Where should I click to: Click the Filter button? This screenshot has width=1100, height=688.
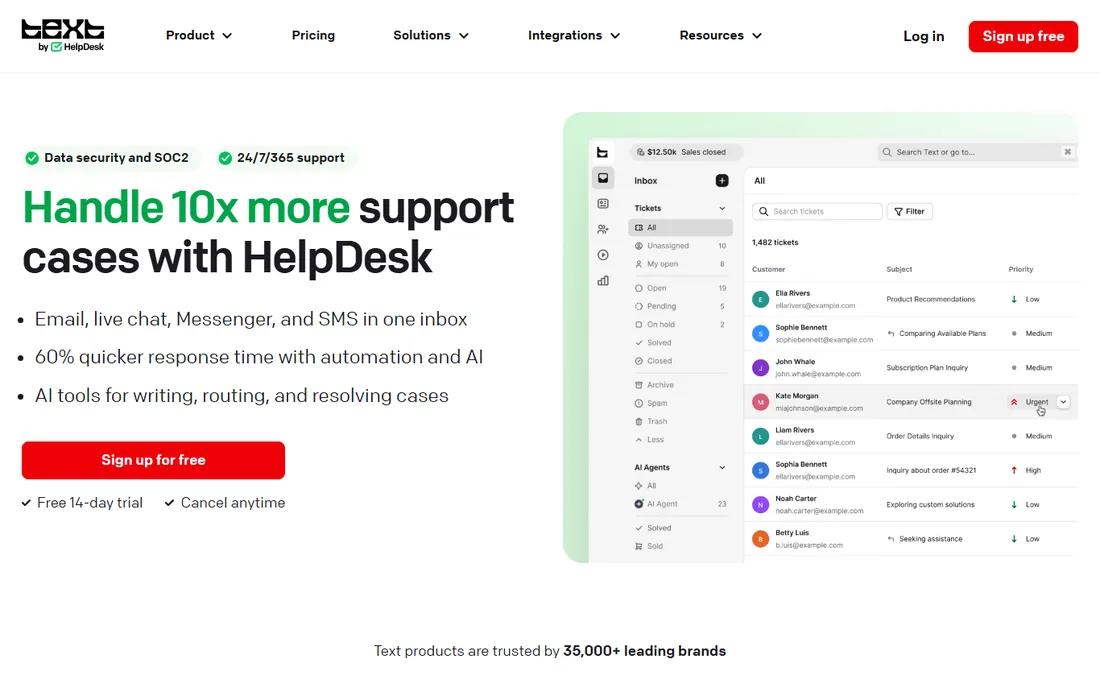point(910,211)
